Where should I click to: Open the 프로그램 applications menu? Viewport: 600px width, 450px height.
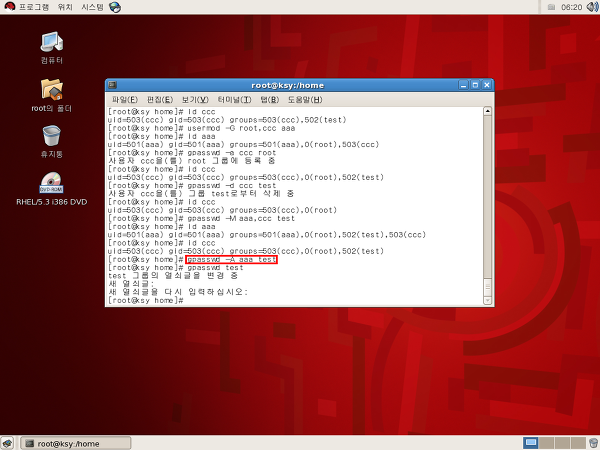click(34, 7)
